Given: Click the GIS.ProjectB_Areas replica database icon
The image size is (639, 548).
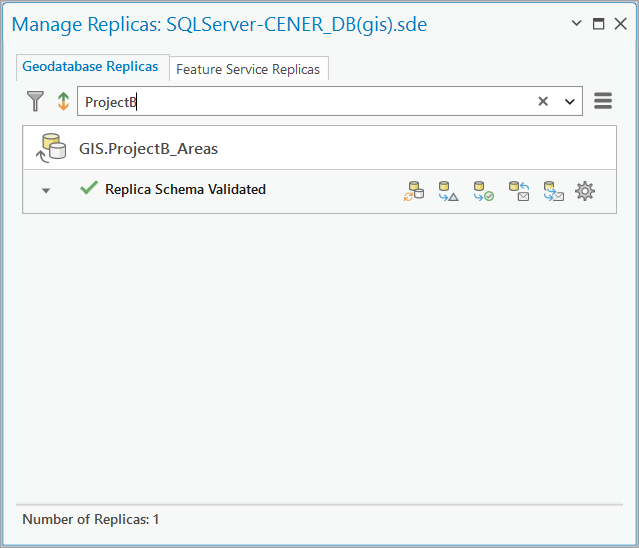Looking at the screenshot, I should [51, 148].
